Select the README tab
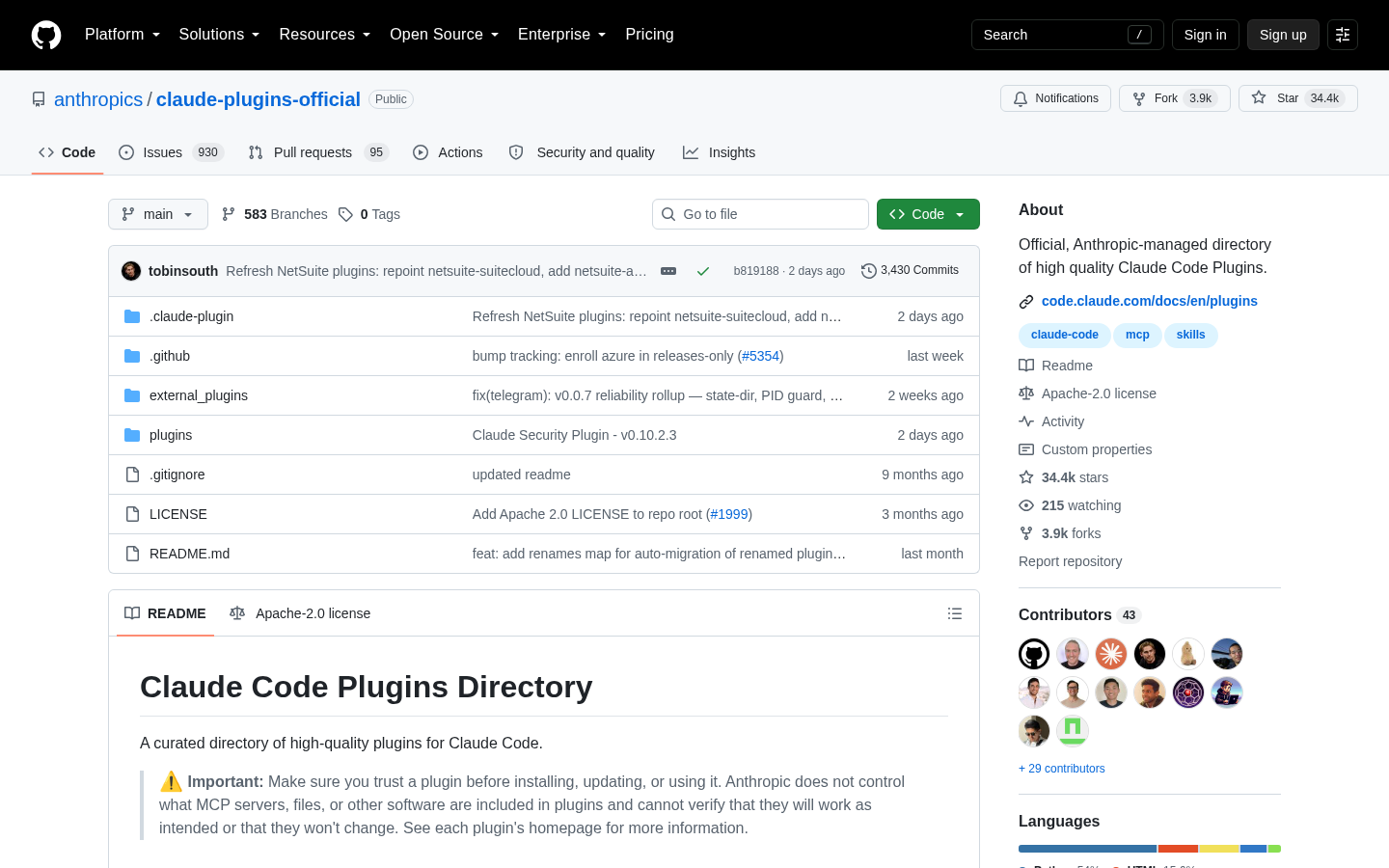 [x=165, y=613]
